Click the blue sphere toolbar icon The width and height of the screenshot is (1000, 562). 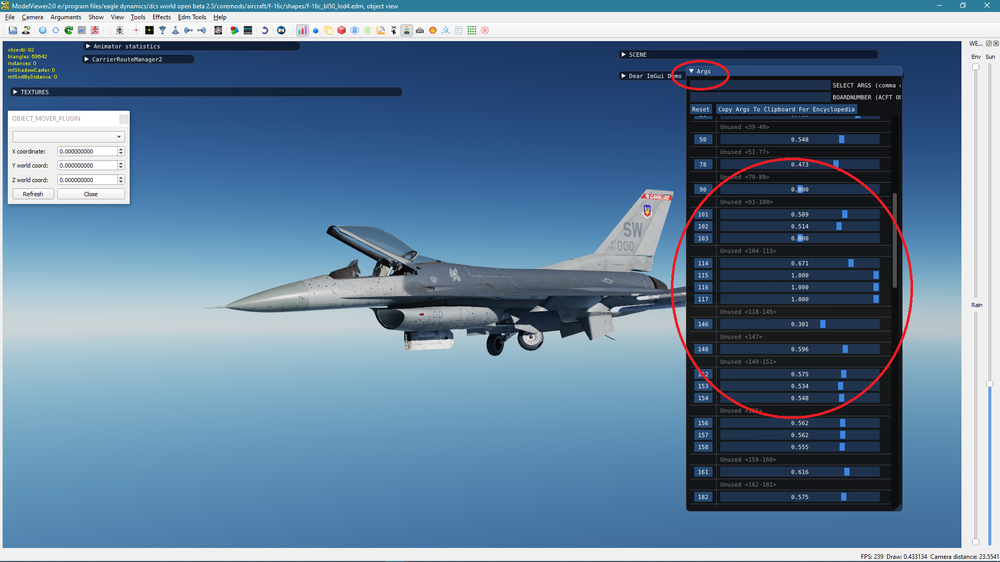[x=43, y=30]
